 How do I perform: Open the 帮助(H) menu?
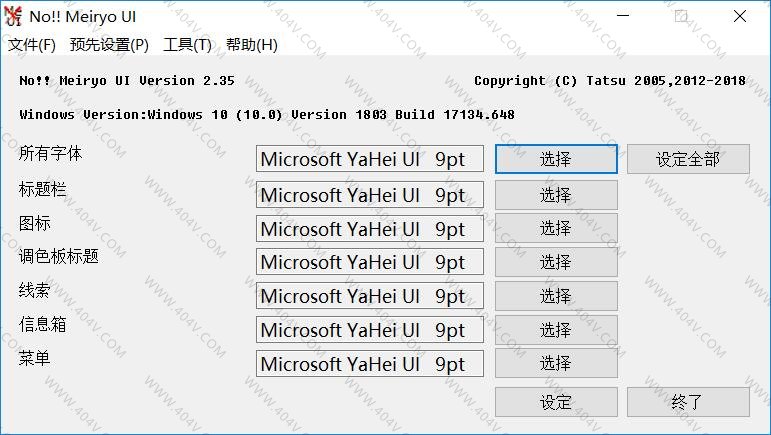(252, 45)
